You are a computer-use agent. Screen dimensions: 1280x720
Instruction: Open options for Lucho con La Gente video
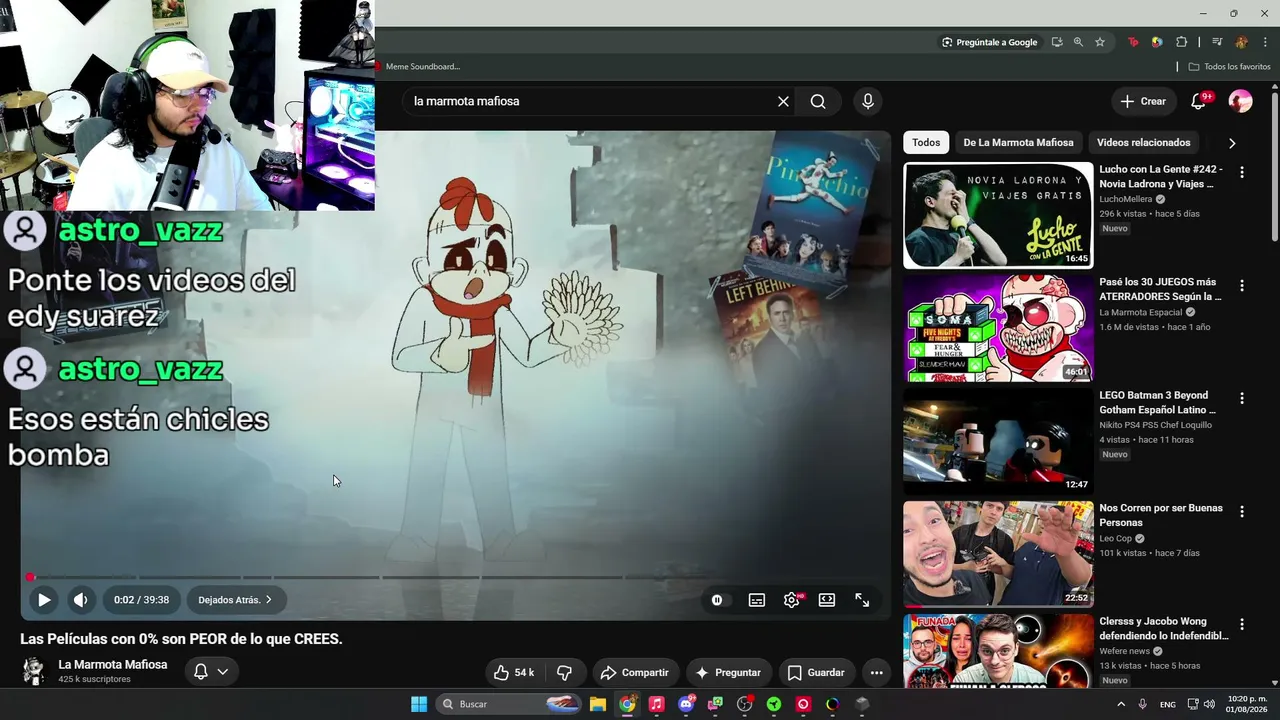click(x=1242, y=172)
